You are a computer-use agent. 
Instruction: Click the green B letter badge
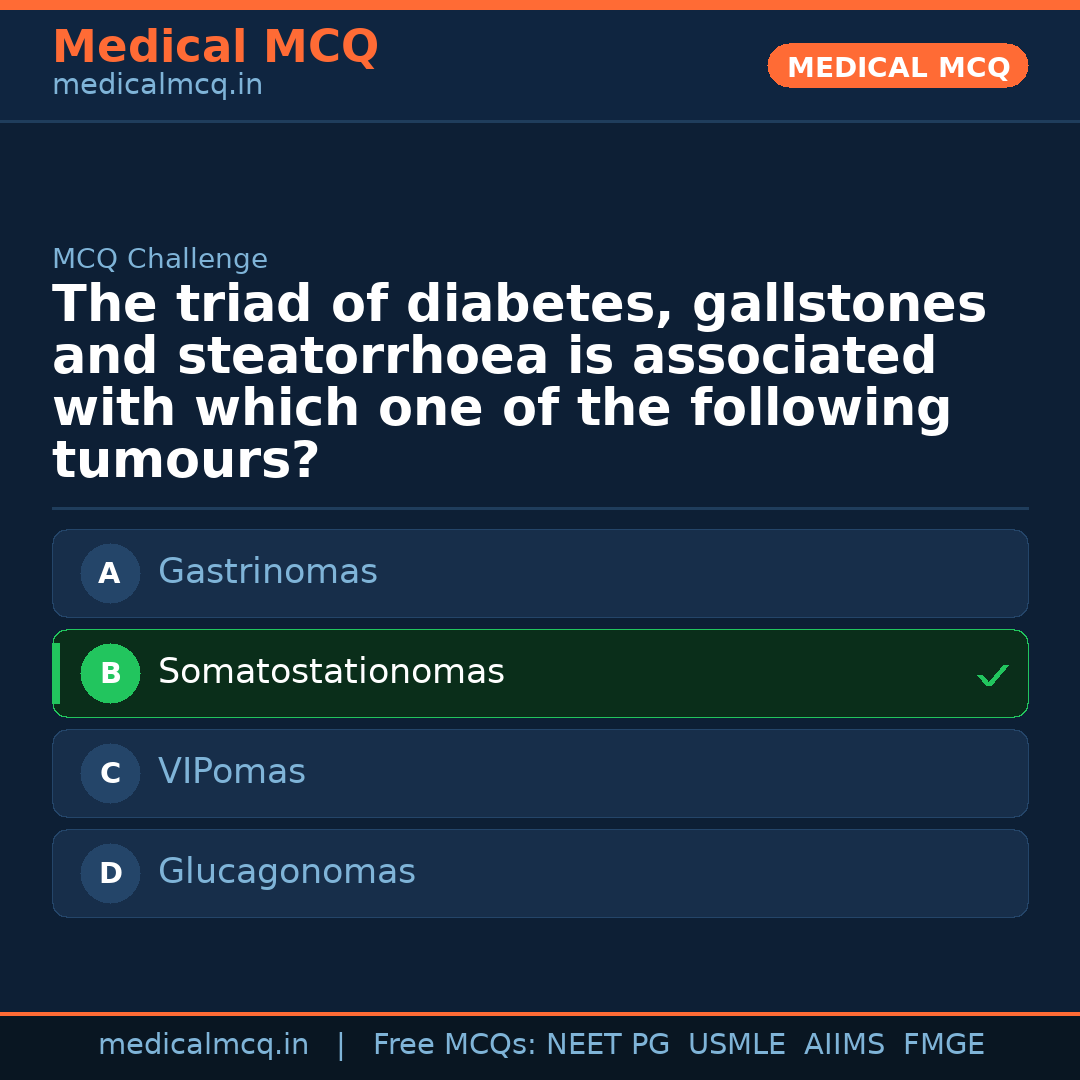pos(110,673)
